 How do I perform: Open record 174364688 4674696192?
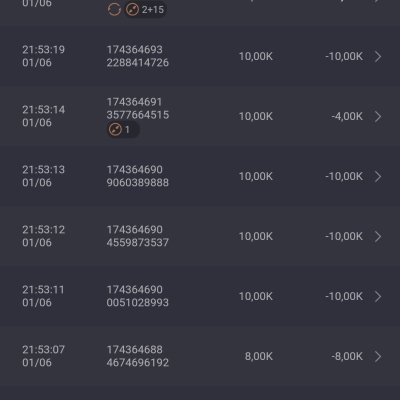click(x=138, y=356)
